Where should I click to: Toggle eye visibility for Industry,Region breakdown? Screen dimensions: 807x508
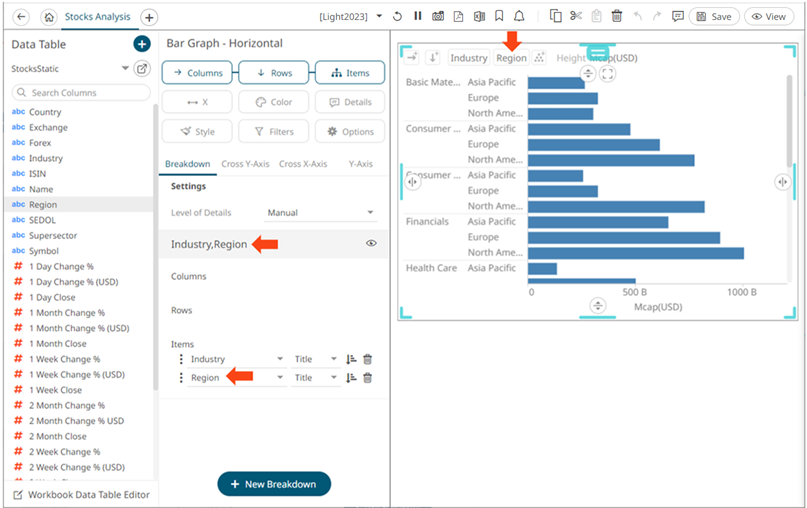pos(371,243)
